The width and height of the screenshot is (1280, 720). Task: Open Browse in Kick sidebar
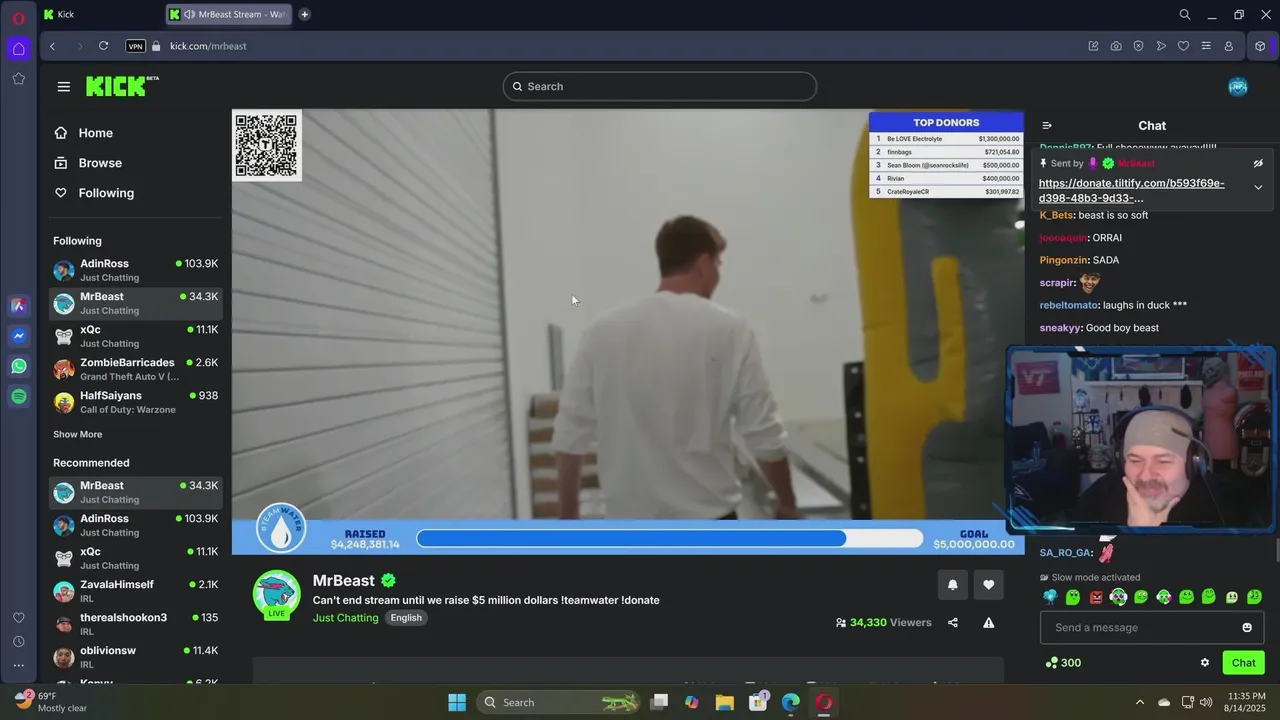[x=87, y=163]
